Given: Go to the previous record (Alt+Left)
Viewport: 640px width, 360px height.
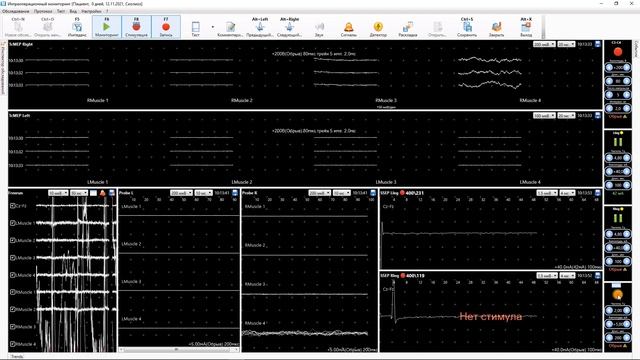Looking at the screenshot, I should [x=260, y=27].
